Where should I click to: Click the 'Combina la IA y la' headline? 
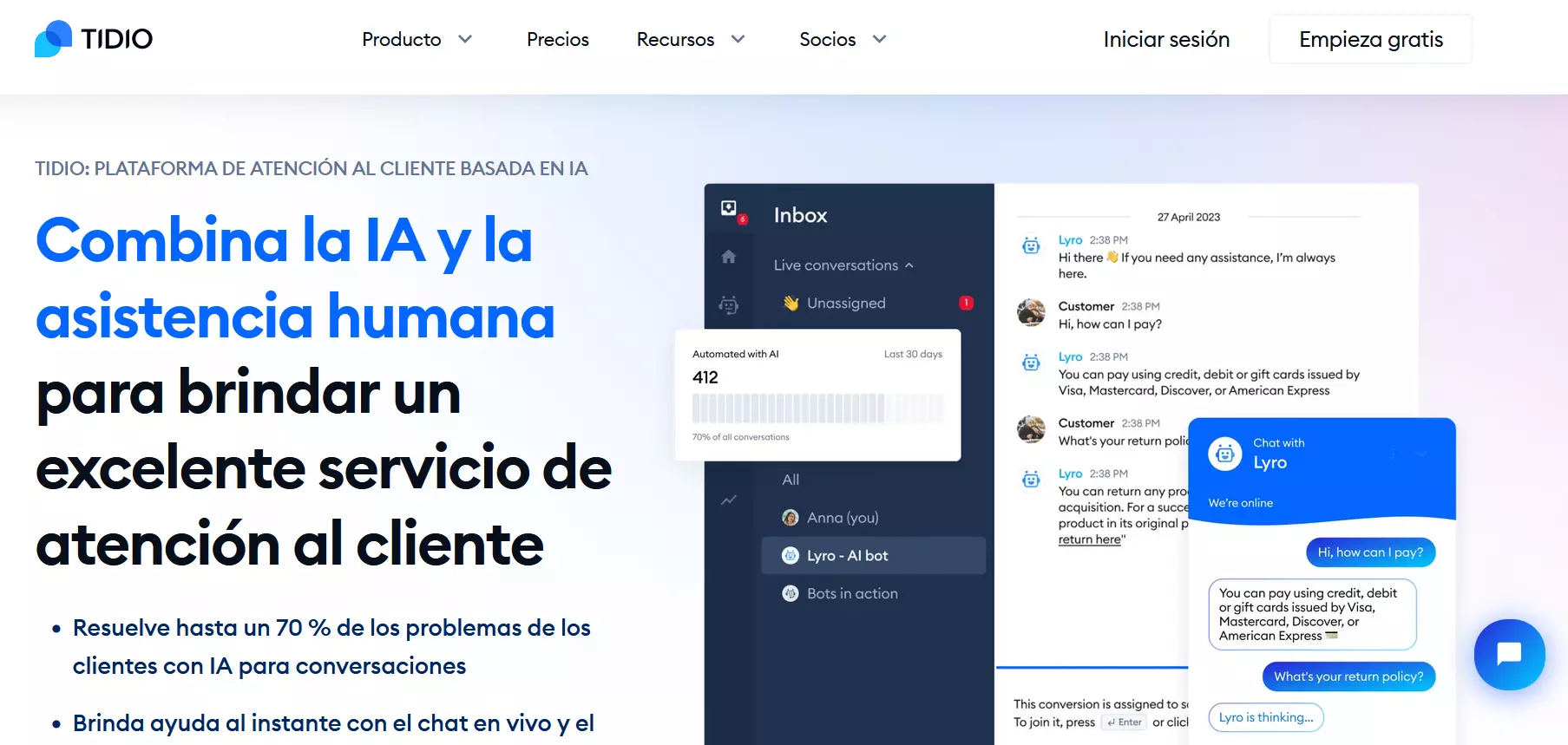point(285,240)
